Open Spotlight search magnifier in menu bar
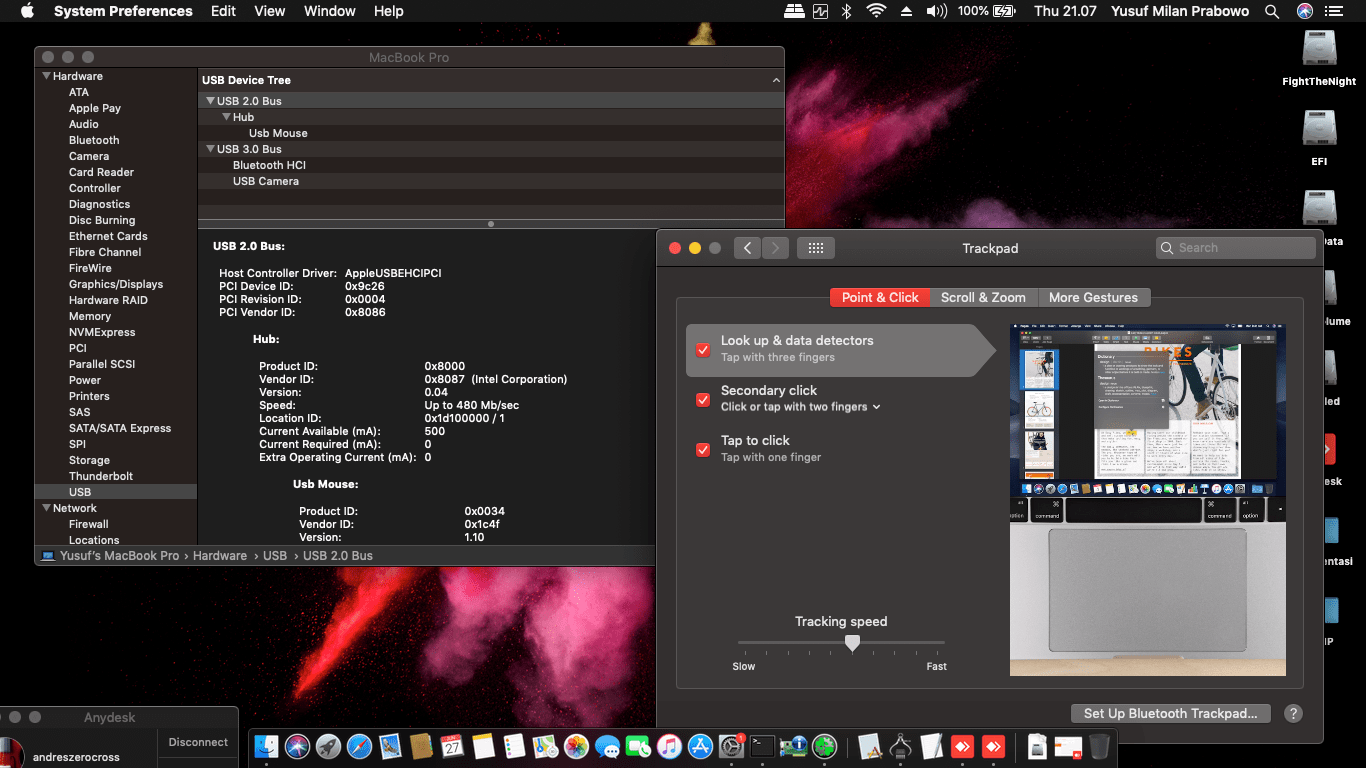 coord(1272,11)
